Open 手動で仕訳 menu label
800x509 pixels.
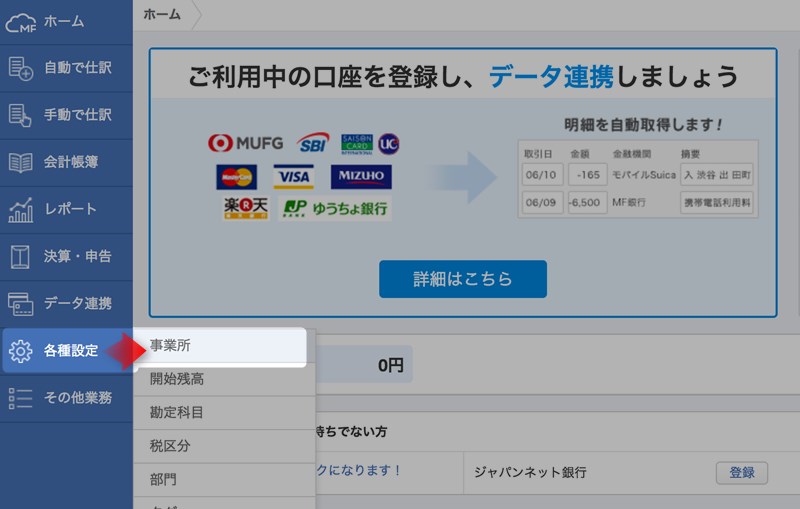(x=78, y=115)
